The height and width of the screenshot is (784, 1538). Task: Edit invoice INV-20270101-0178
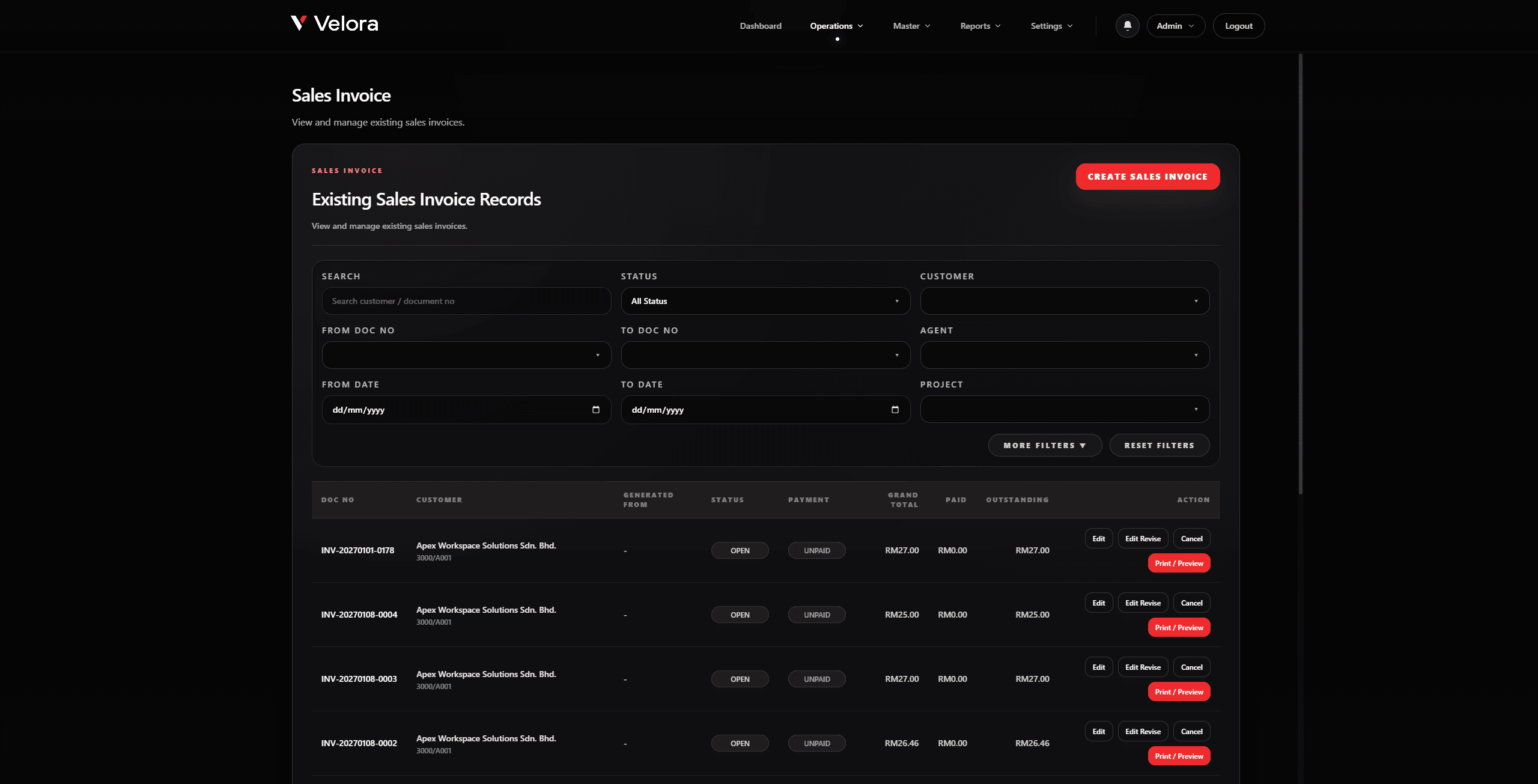[x=1099, y=538]
